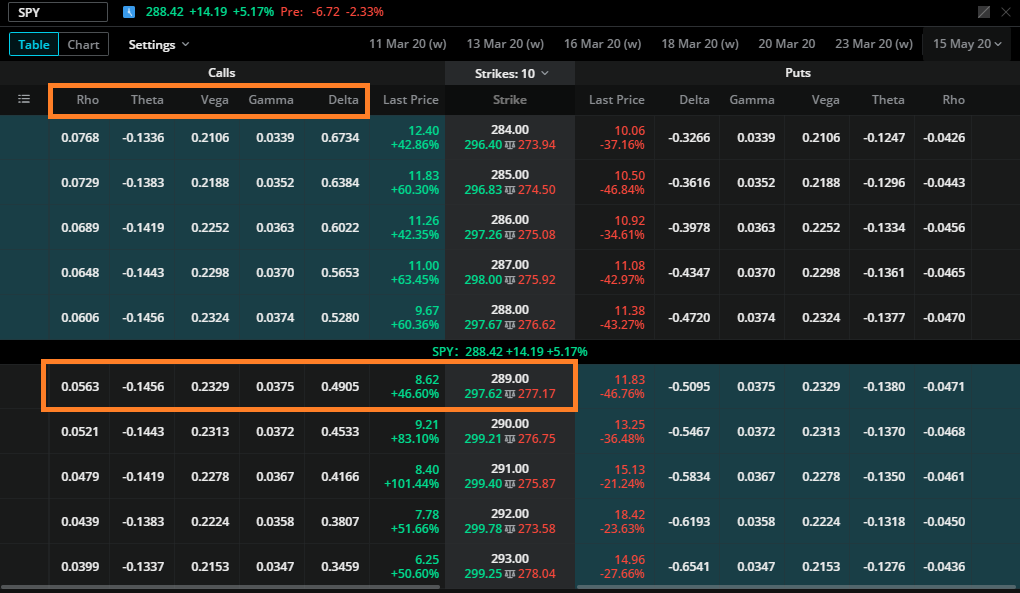Click the blue market-status icon beside SPY
Screen dimensions: 1020x593
(129, 12)
